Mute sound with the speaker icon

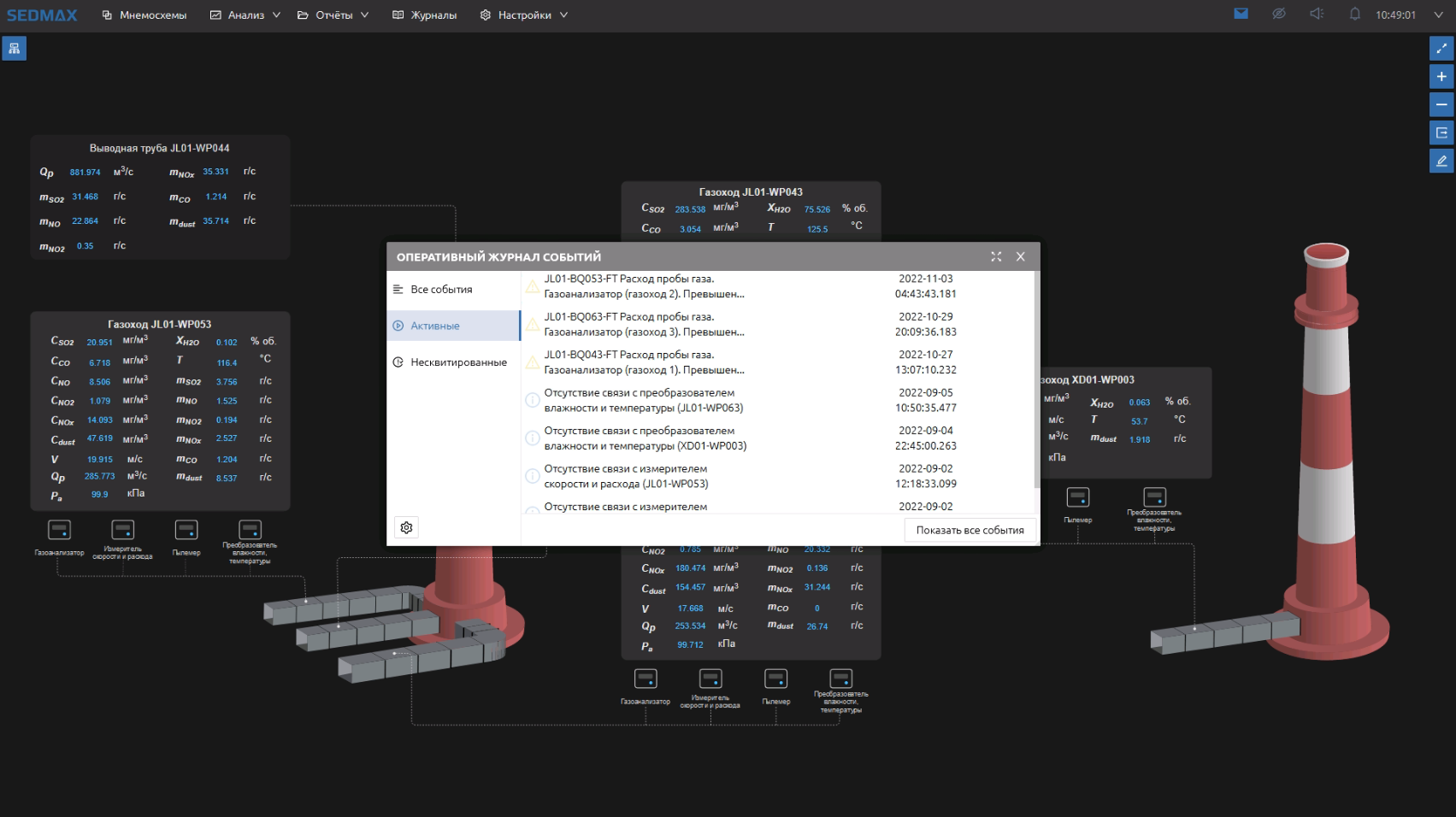coord(1317,14)
